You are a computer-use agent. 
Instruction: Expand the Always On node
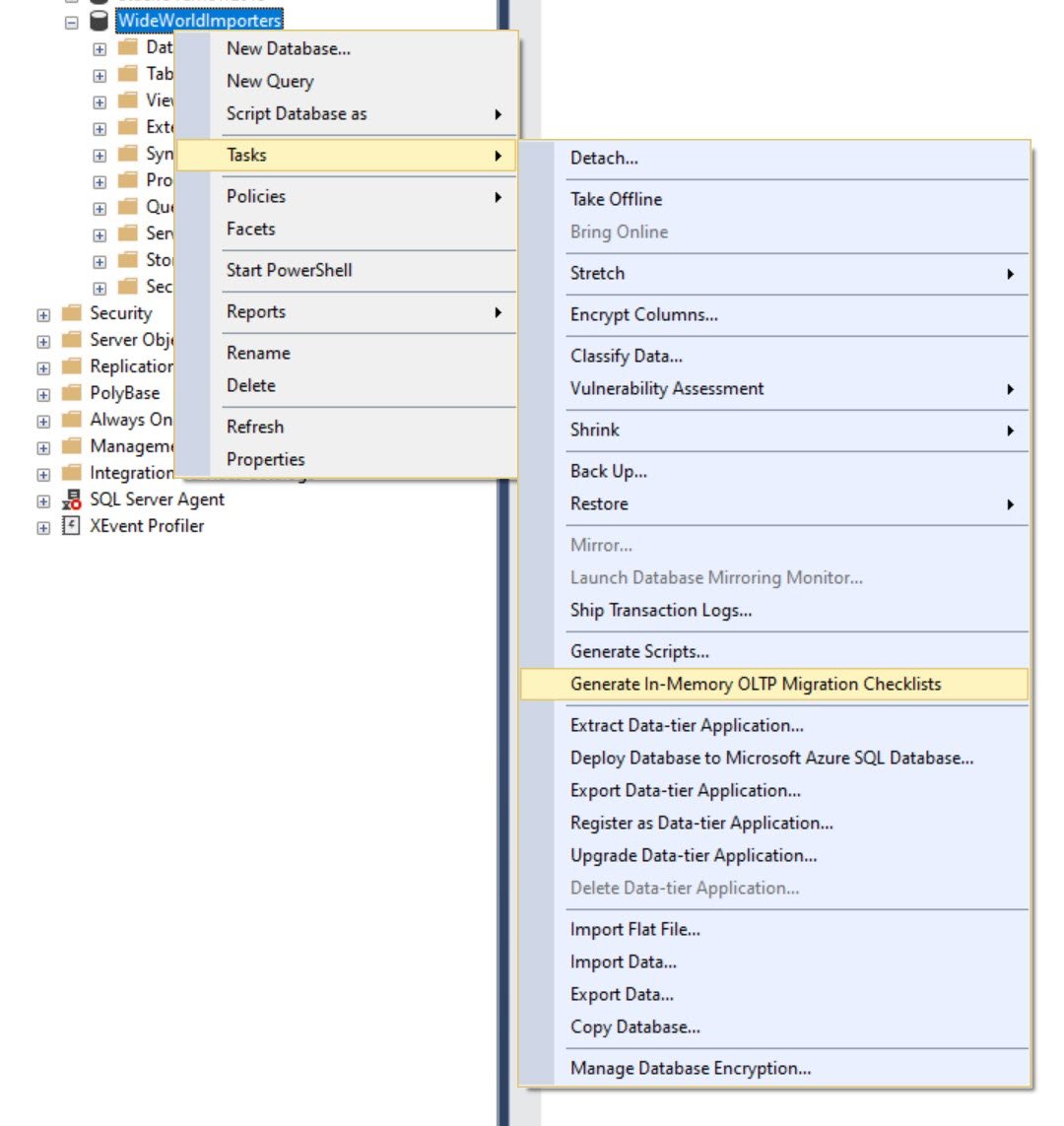tap(43, 422)
